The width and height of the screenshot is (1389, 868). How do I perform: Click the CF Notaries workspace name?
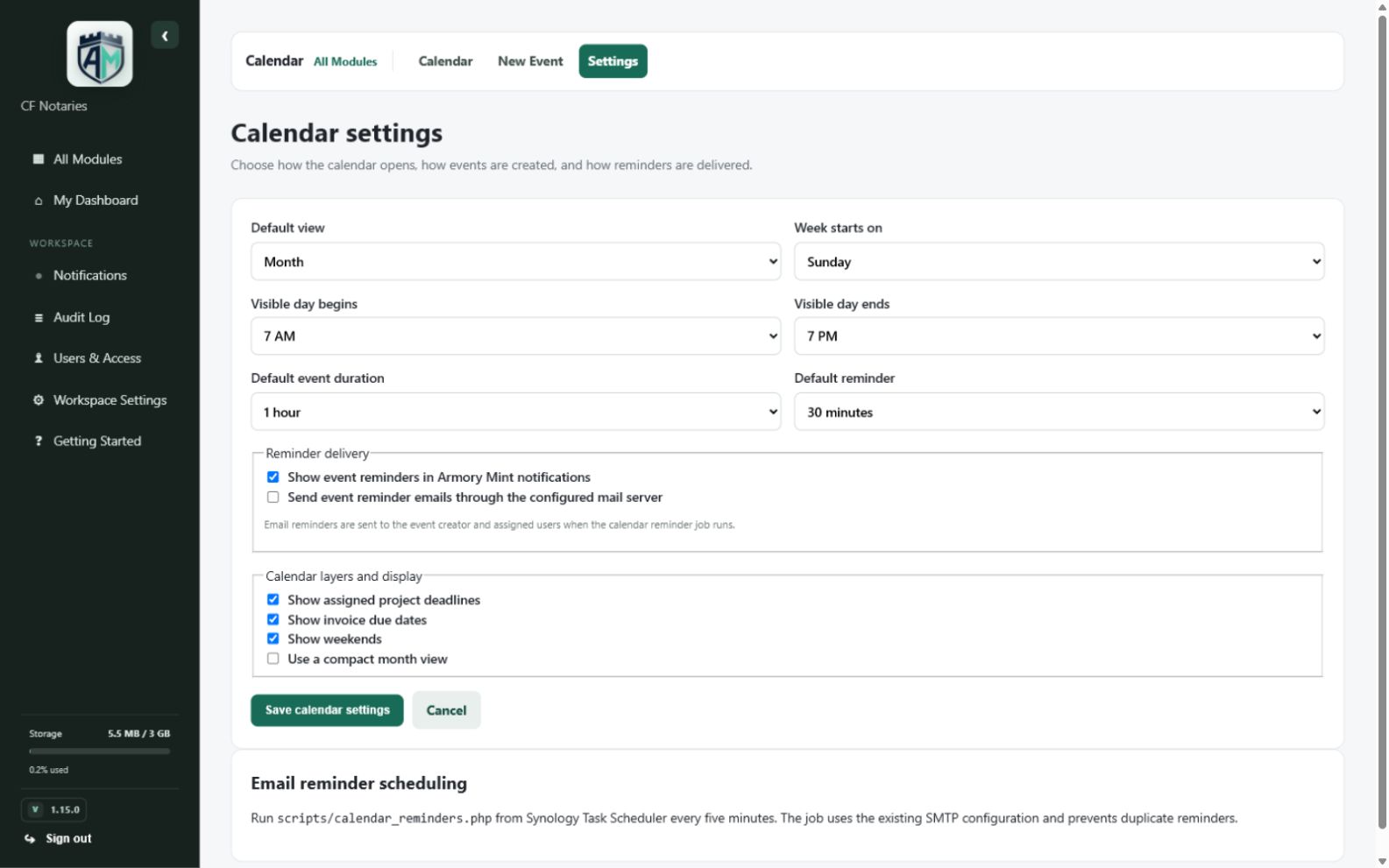coord(54,106)
